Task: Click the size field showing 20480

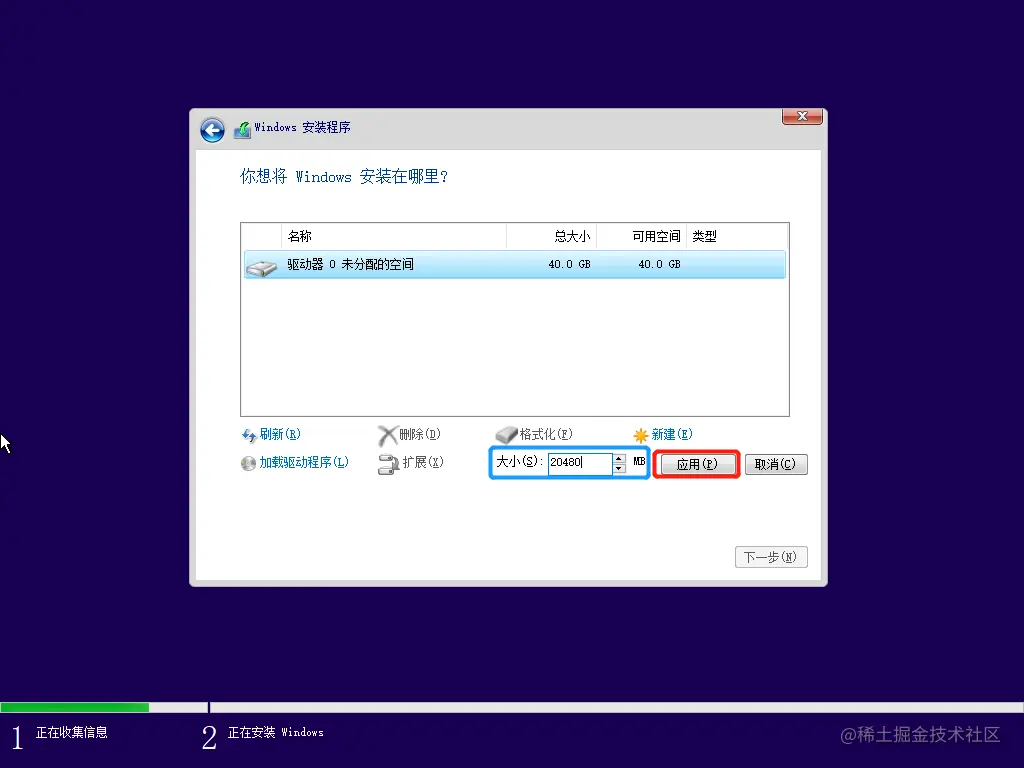Action: (580, 462)
